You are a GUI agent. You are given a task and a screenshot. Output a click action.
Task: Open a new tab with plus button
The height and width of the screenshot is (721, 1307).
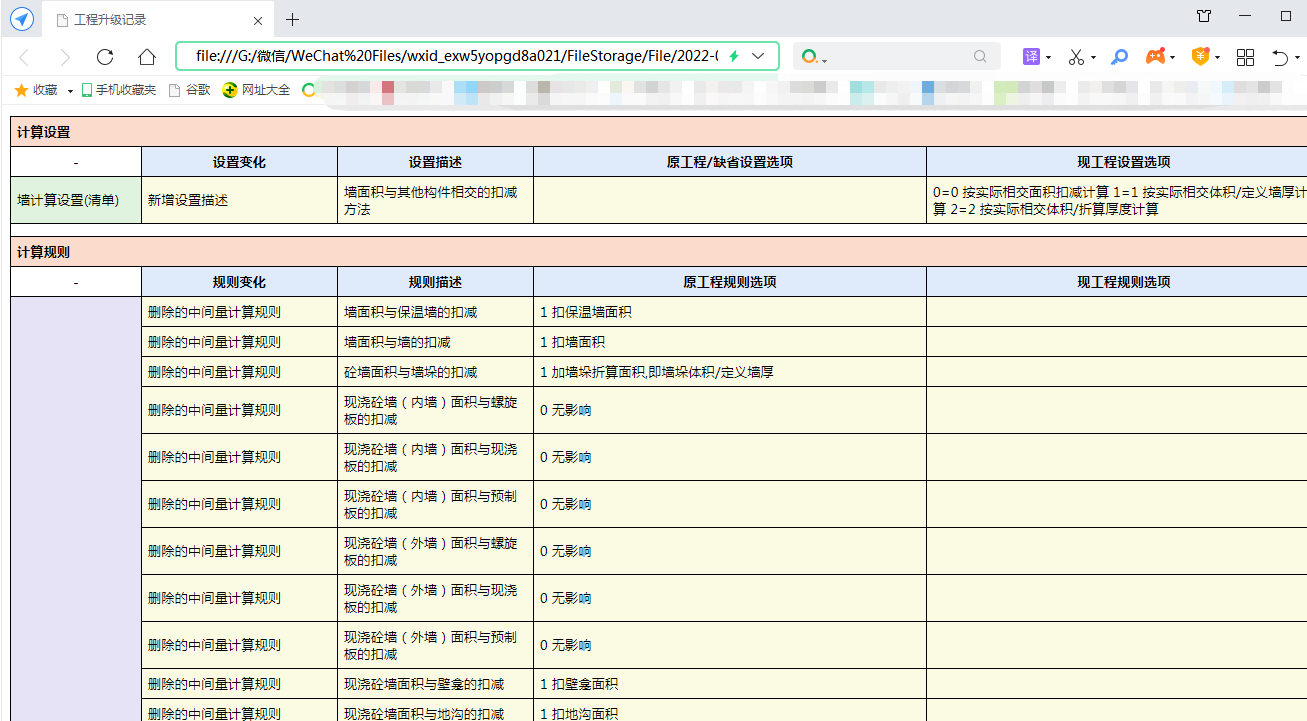[x=292, y=20]
